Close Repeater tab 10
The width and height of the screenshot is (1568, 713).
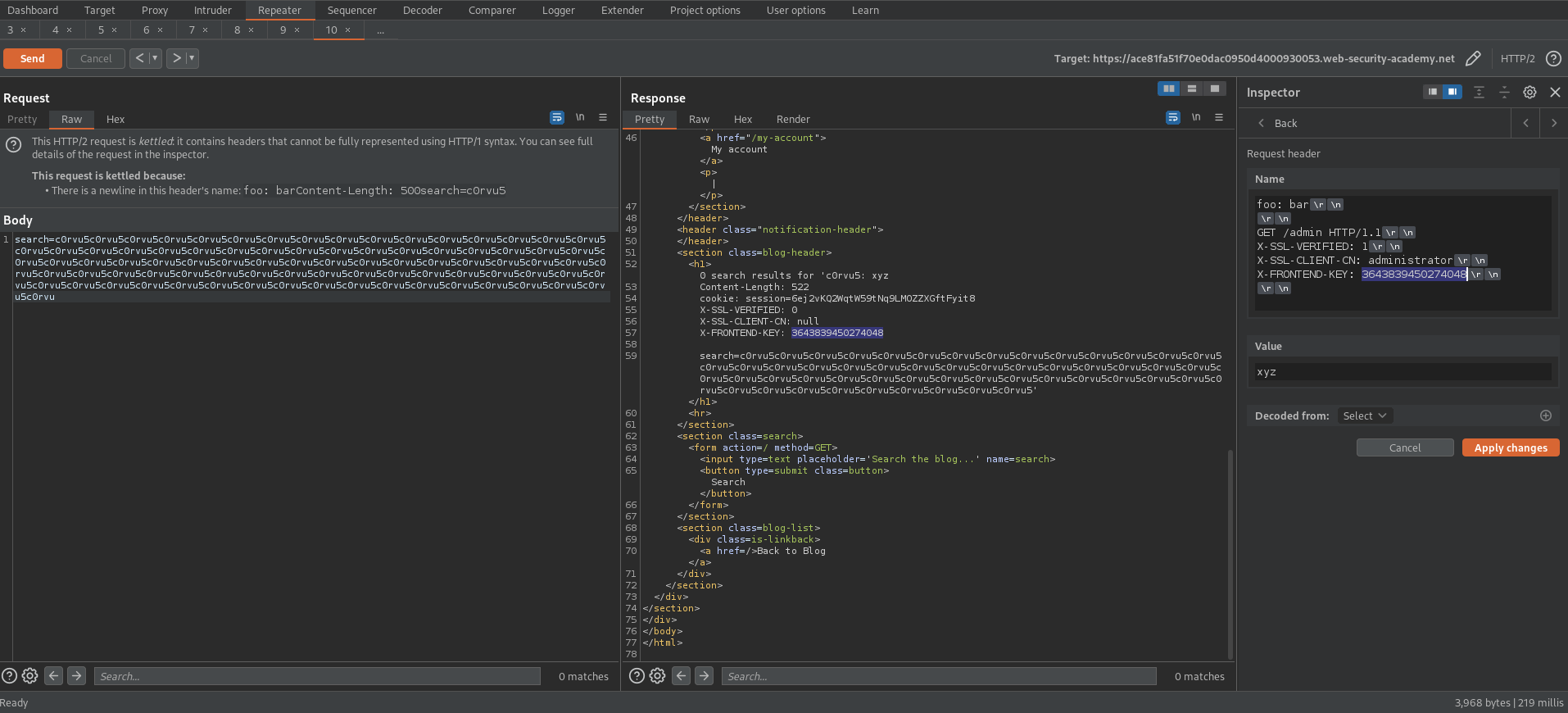pyautogui.click(x=348, y=30)
